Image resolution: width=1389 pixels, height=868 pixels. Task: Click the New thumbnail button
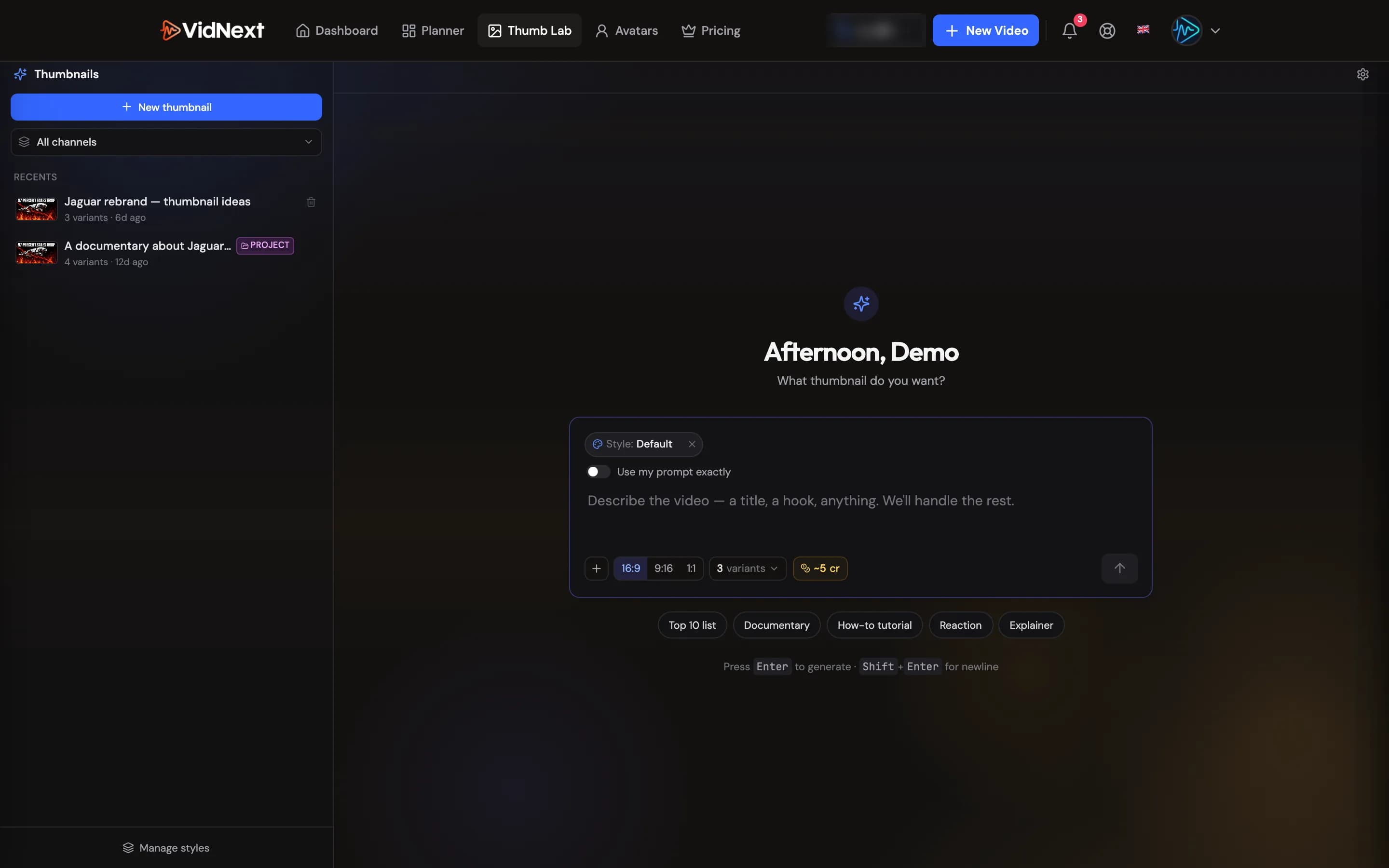[166, 108]
